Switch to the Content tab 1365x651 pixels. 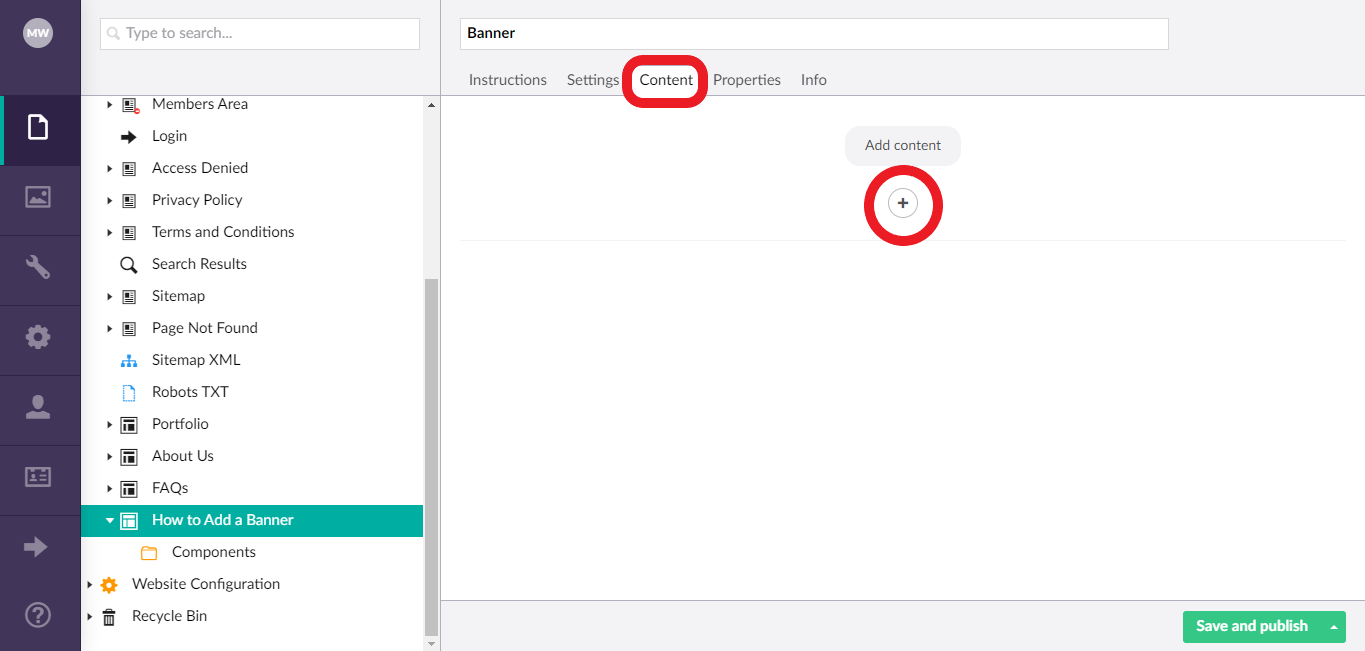(x=666, y=80)
